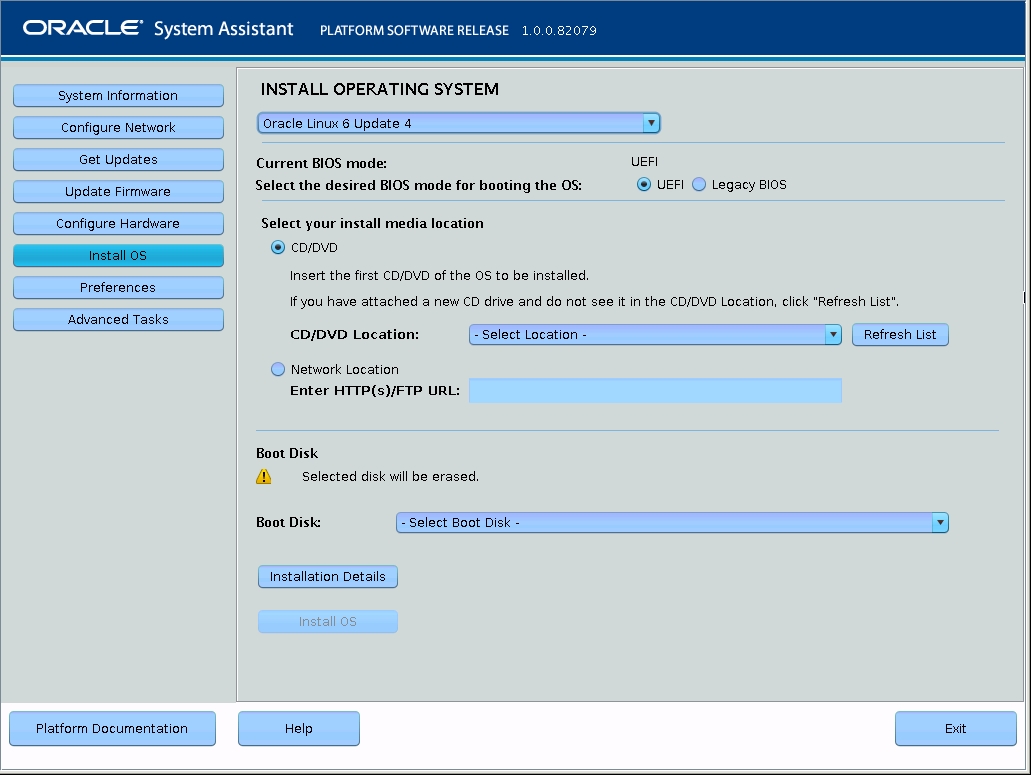The width and height of the screenshot is (1031, 775).
Task: Select CD/DVD as install media location
Action: [x=278, y=248]
